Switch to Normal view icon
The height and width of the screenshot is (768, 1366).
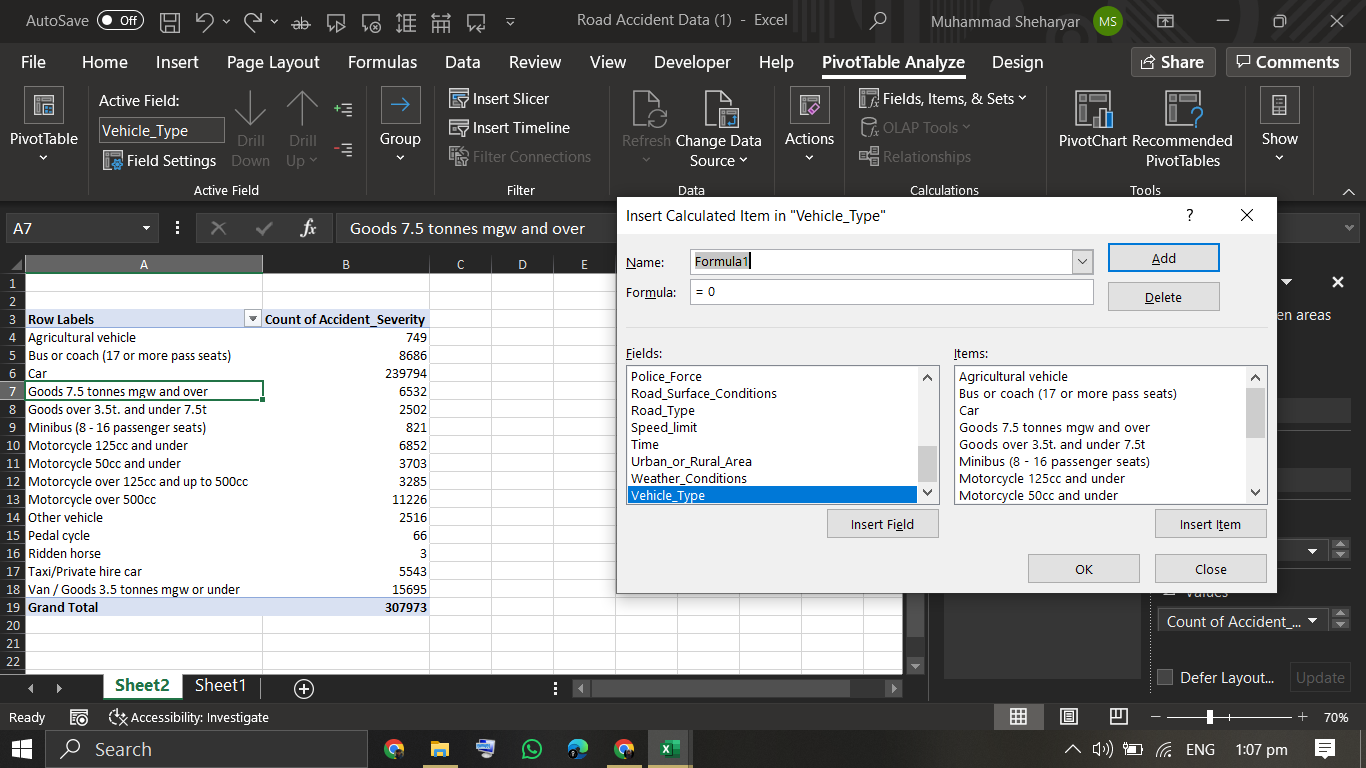[1018, 717]
